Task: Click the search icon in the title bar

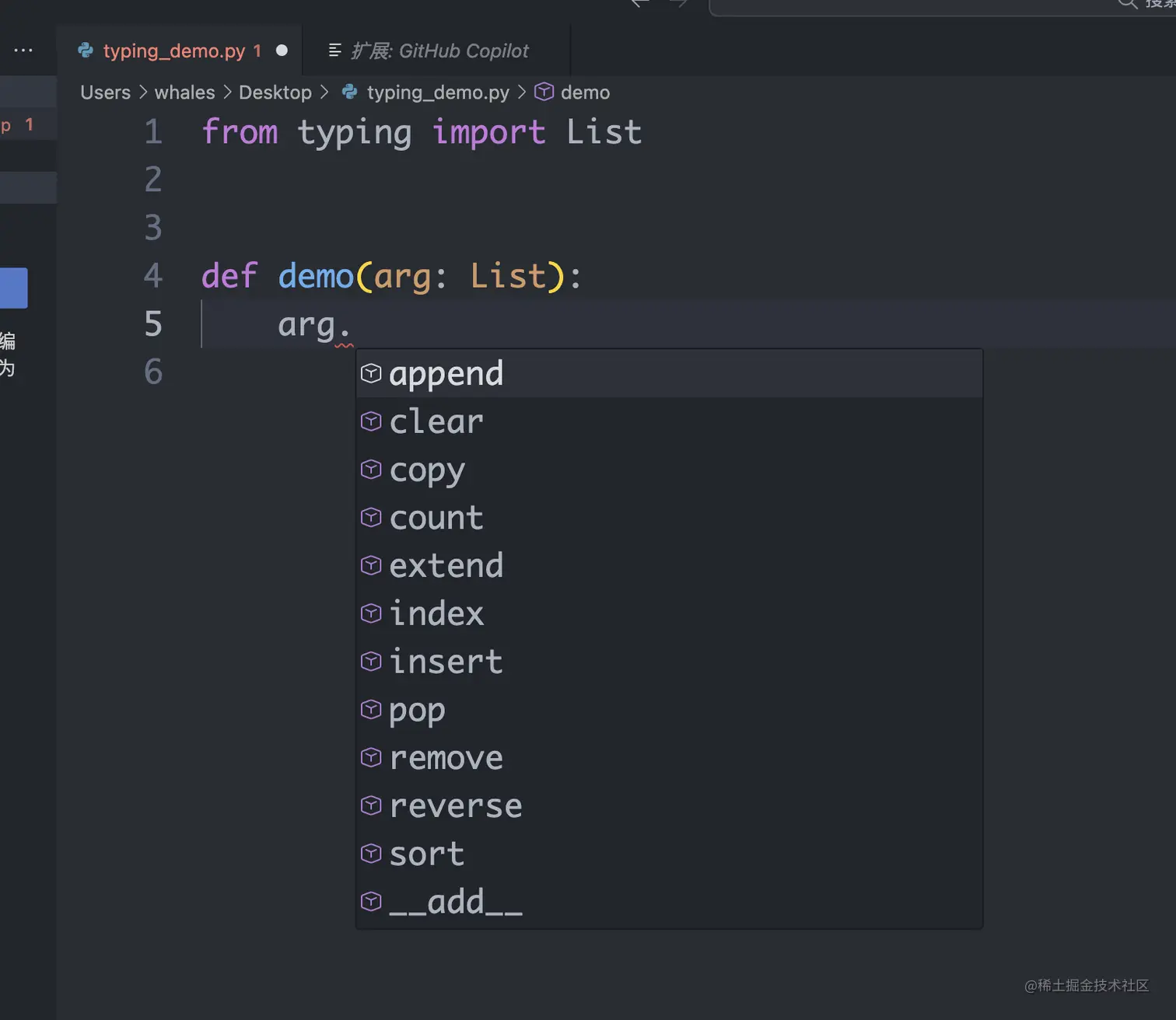Action: point(1127,4)
